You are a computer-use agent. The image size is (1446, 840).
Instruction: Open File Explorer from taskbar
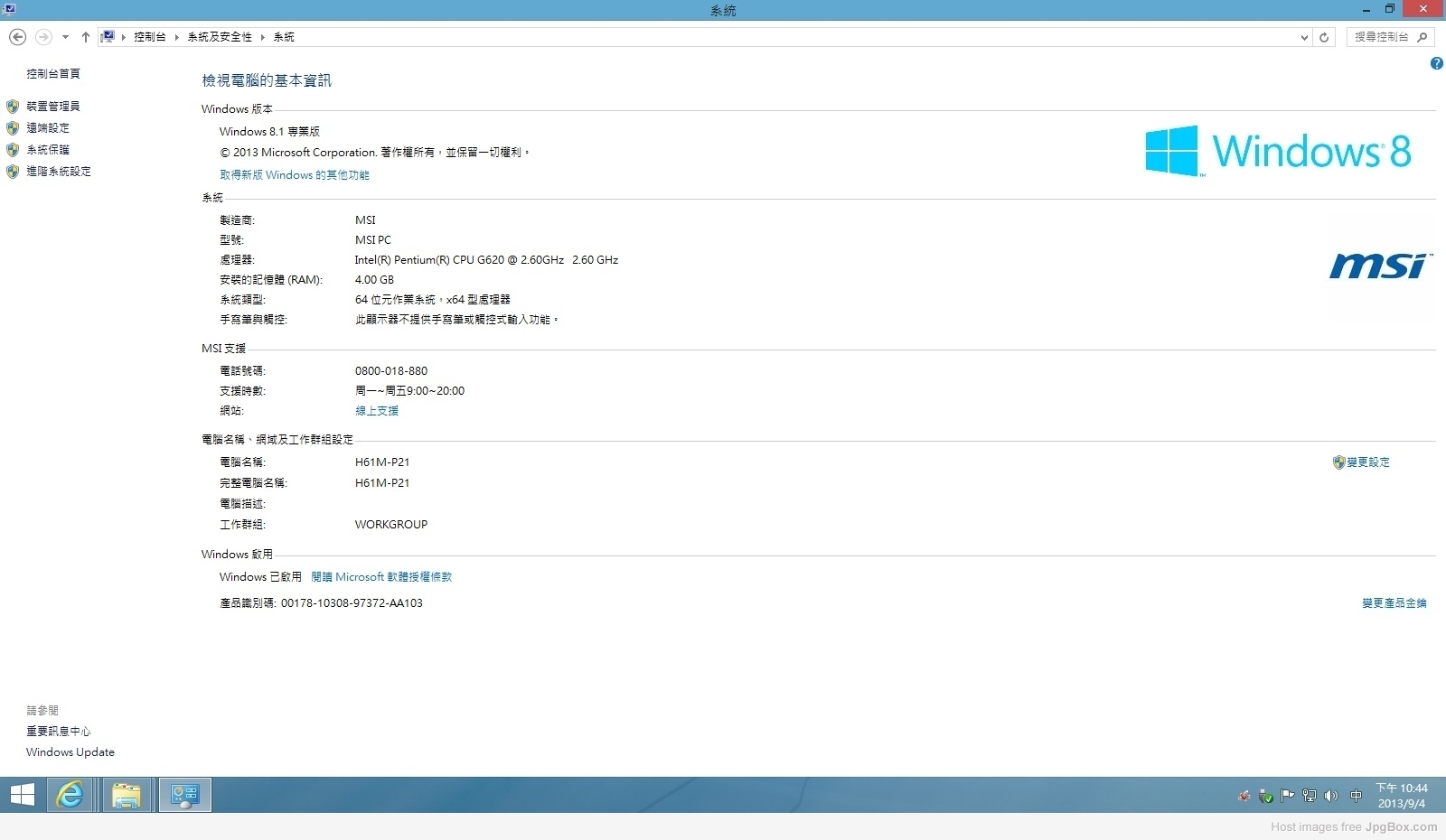pyautogui.click(x=127, y=795)
